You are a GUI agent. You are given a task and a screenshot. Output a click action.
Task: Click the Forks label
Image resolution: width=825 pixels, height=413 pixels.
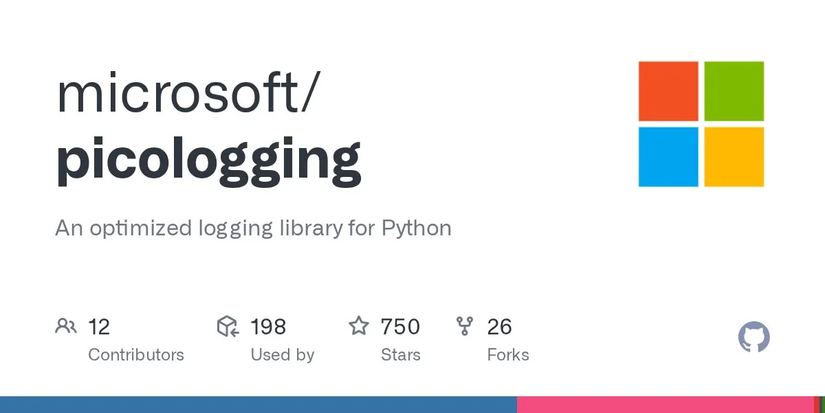(x=508, y=355)
